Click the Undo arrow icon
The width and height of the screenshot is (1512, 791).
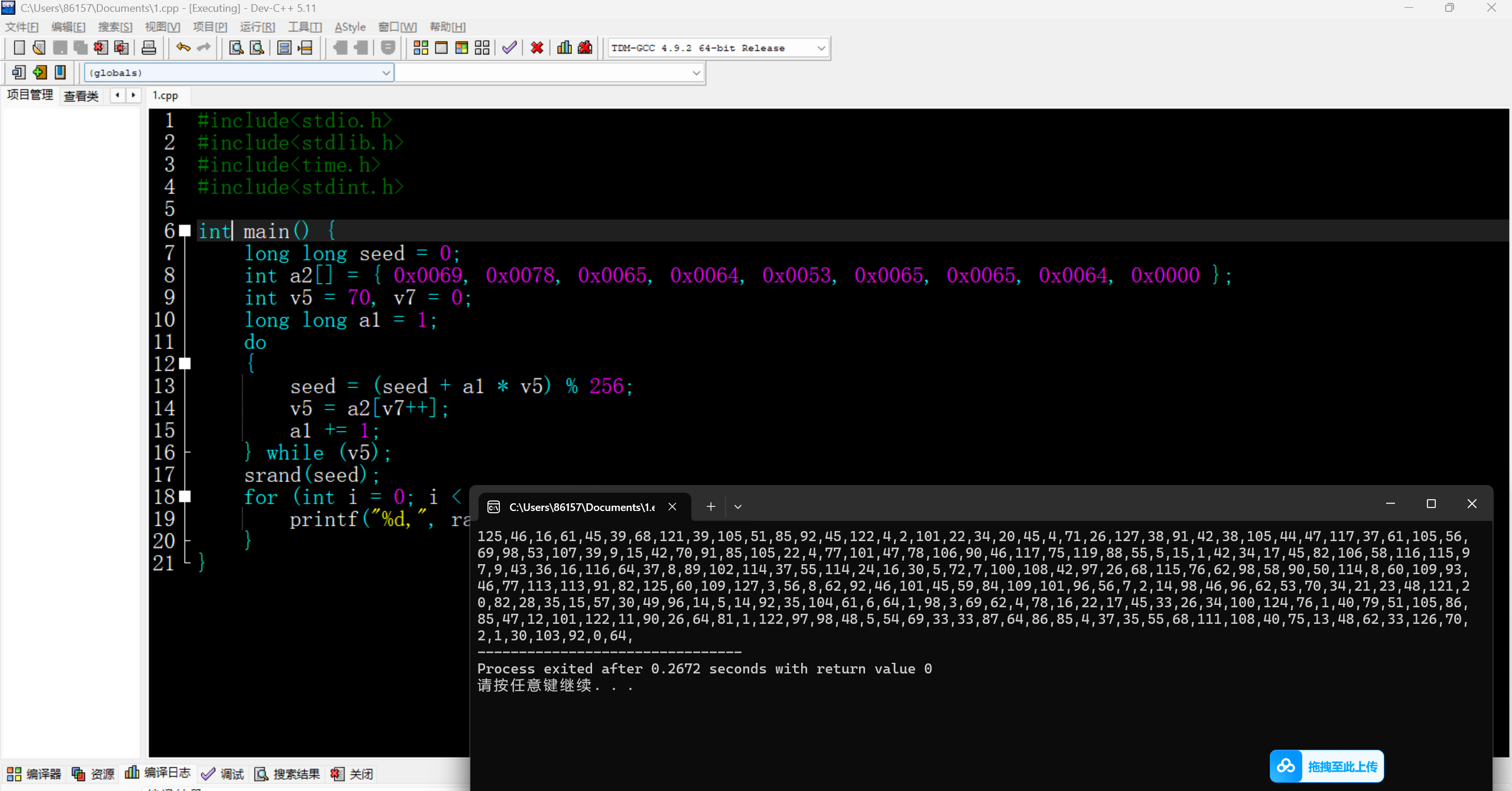[x=183, y=48]
